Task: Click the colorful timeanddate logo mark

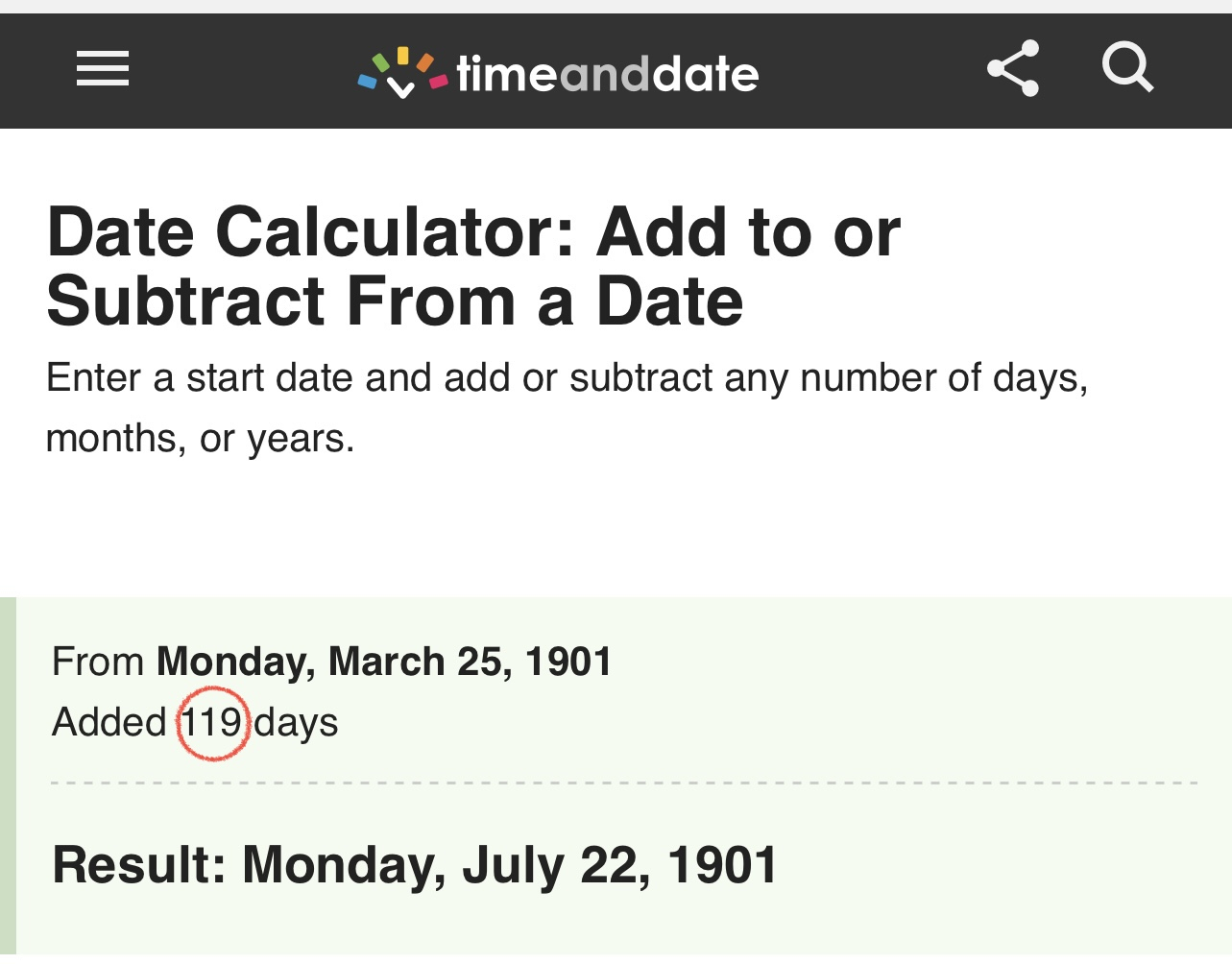Action: [402, 73]
